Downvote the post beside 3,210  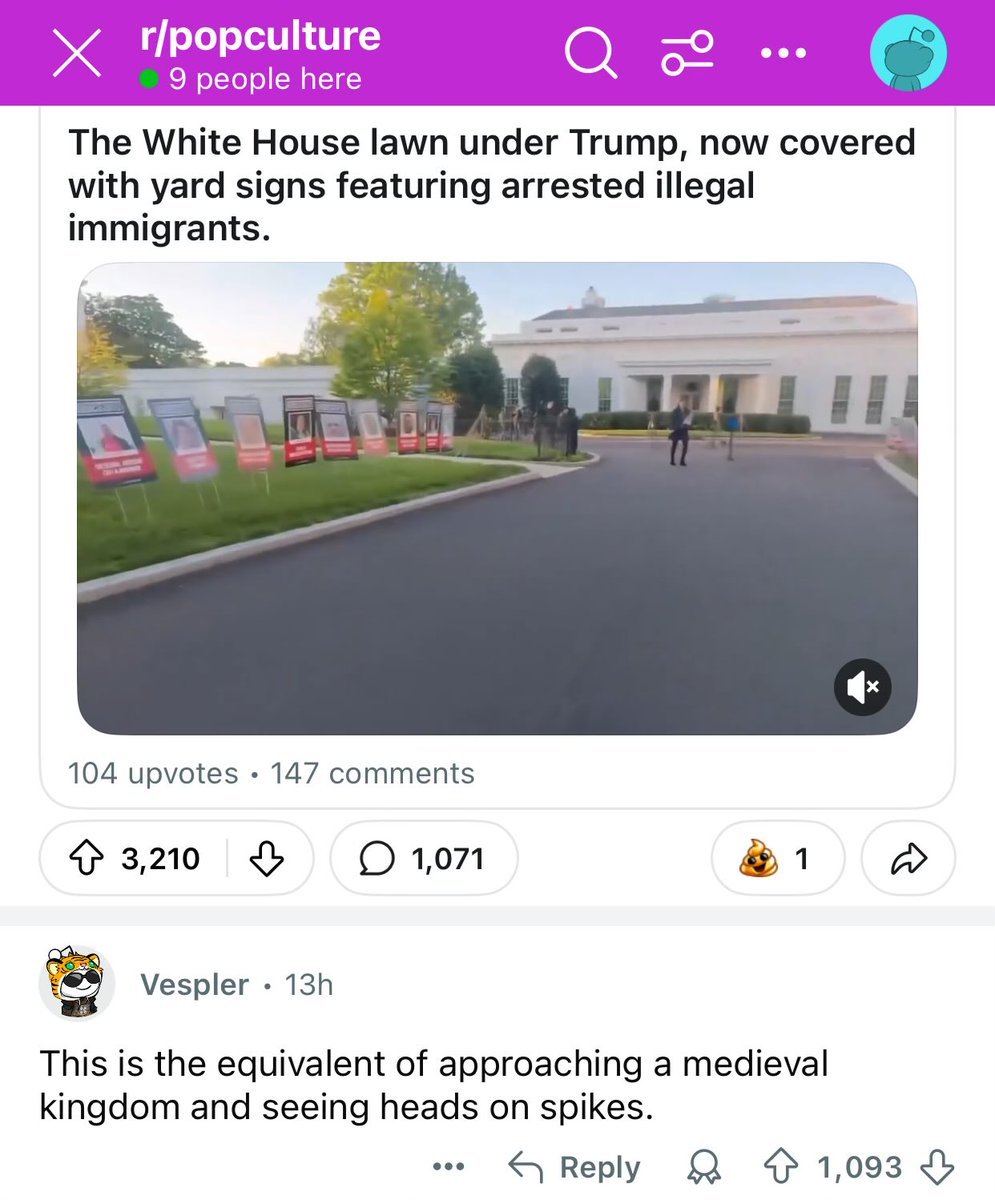(x=265, y=858)
